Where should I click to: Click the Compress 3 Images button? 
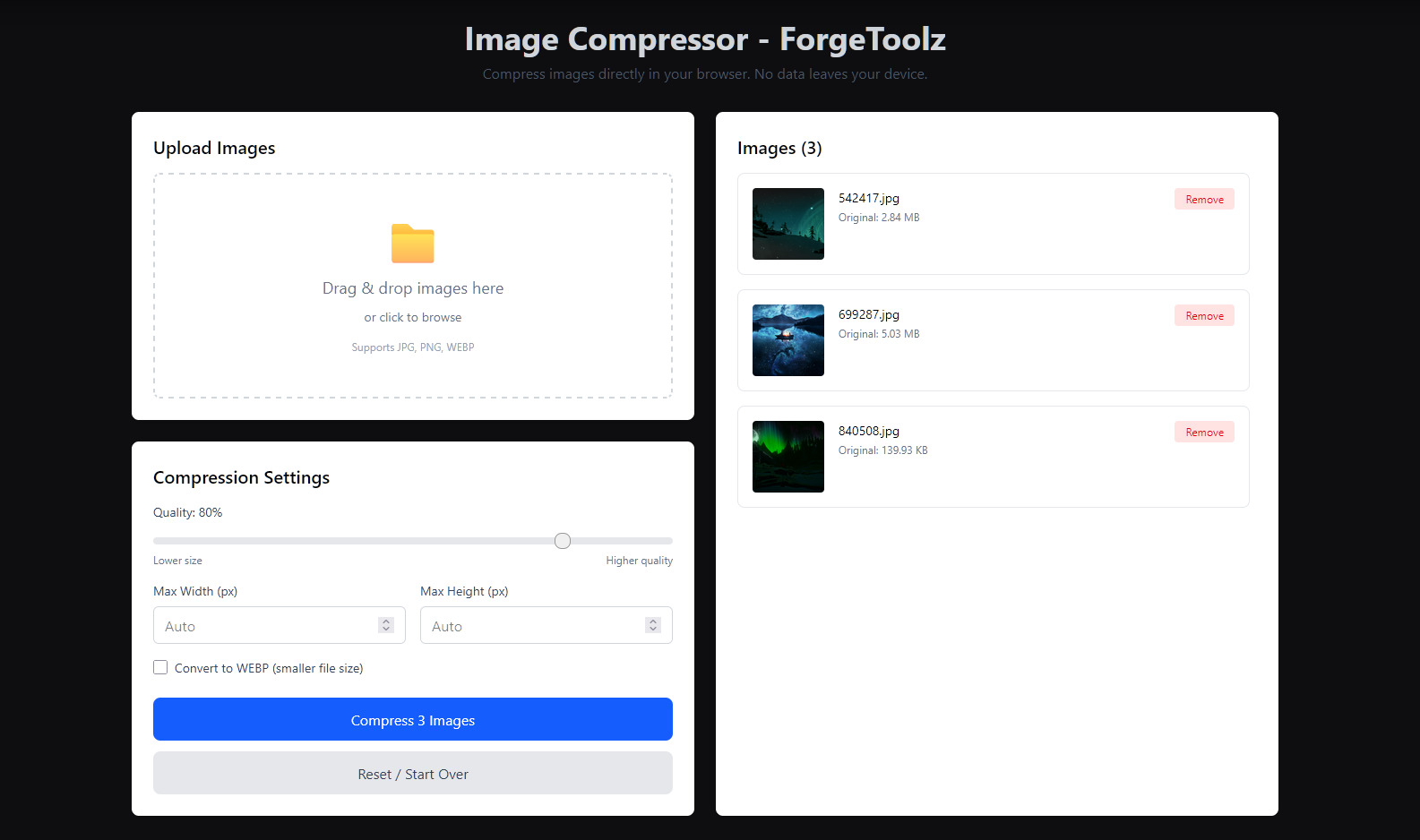(x=413, y=719)
